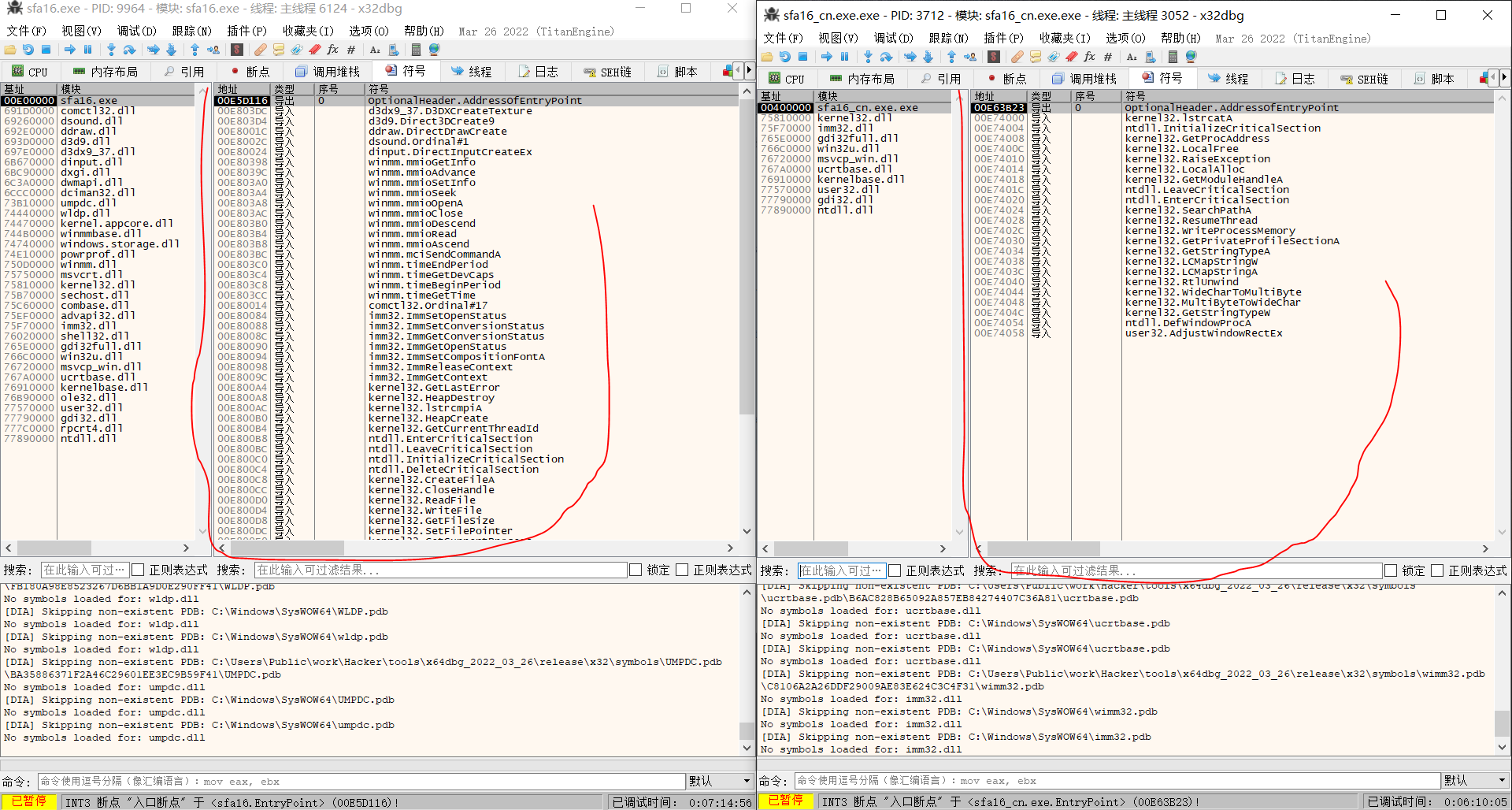The image size is (1512, 810).
Task: Click the restart icon in the sfa16.exe toolbar
Action: [x=28, y=50]
